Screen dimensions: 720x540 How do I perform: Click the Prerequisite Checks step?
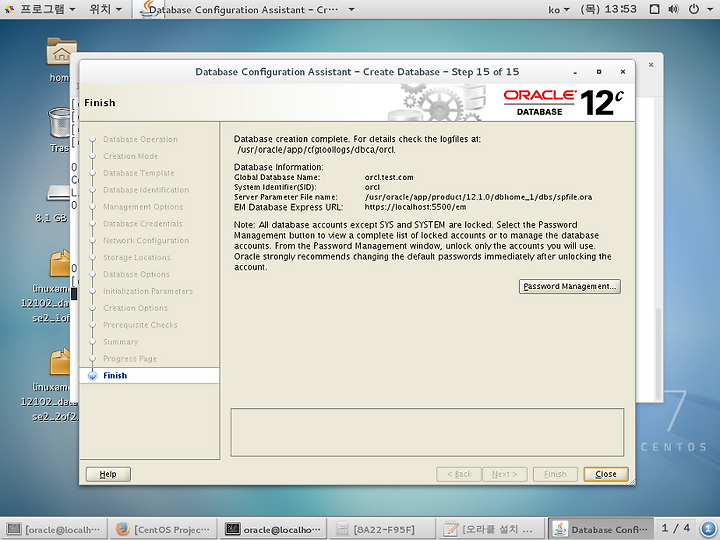pyautogui.click(x=140, y=325)
